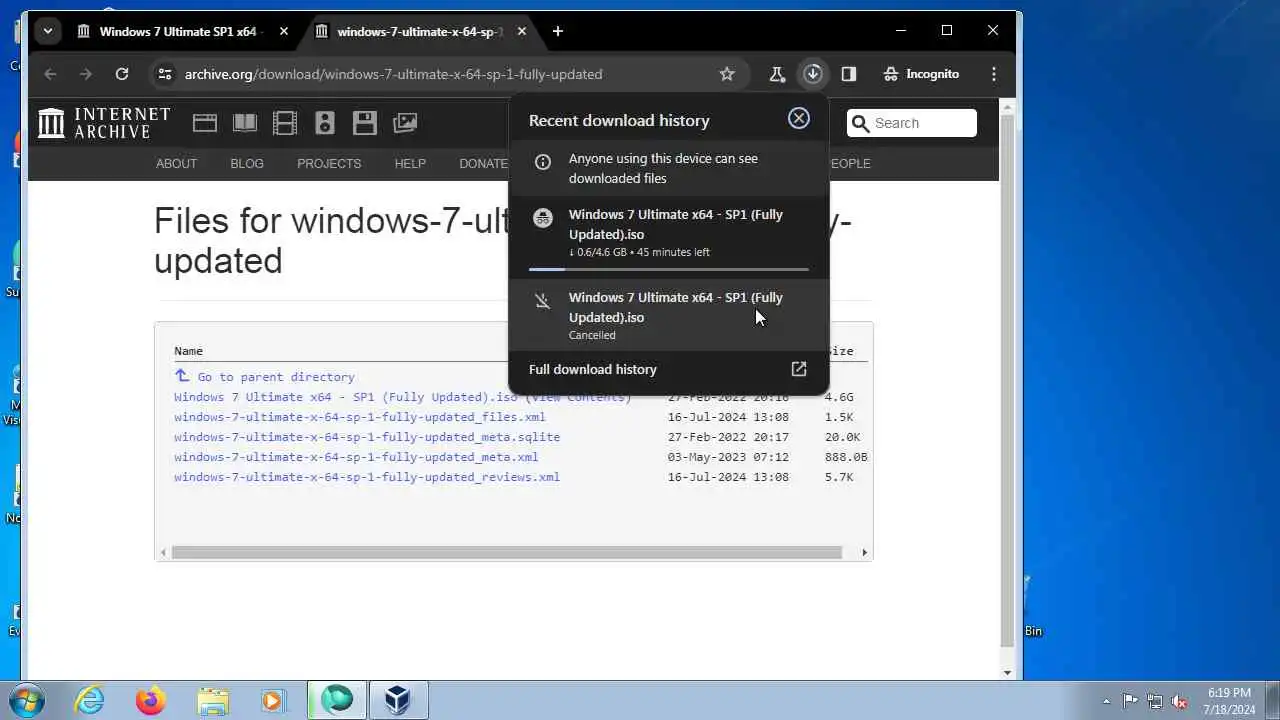The image size is (1280, 720).
Task: Open the fully-updated_reviews.xml link
Action: pos(367,477)
